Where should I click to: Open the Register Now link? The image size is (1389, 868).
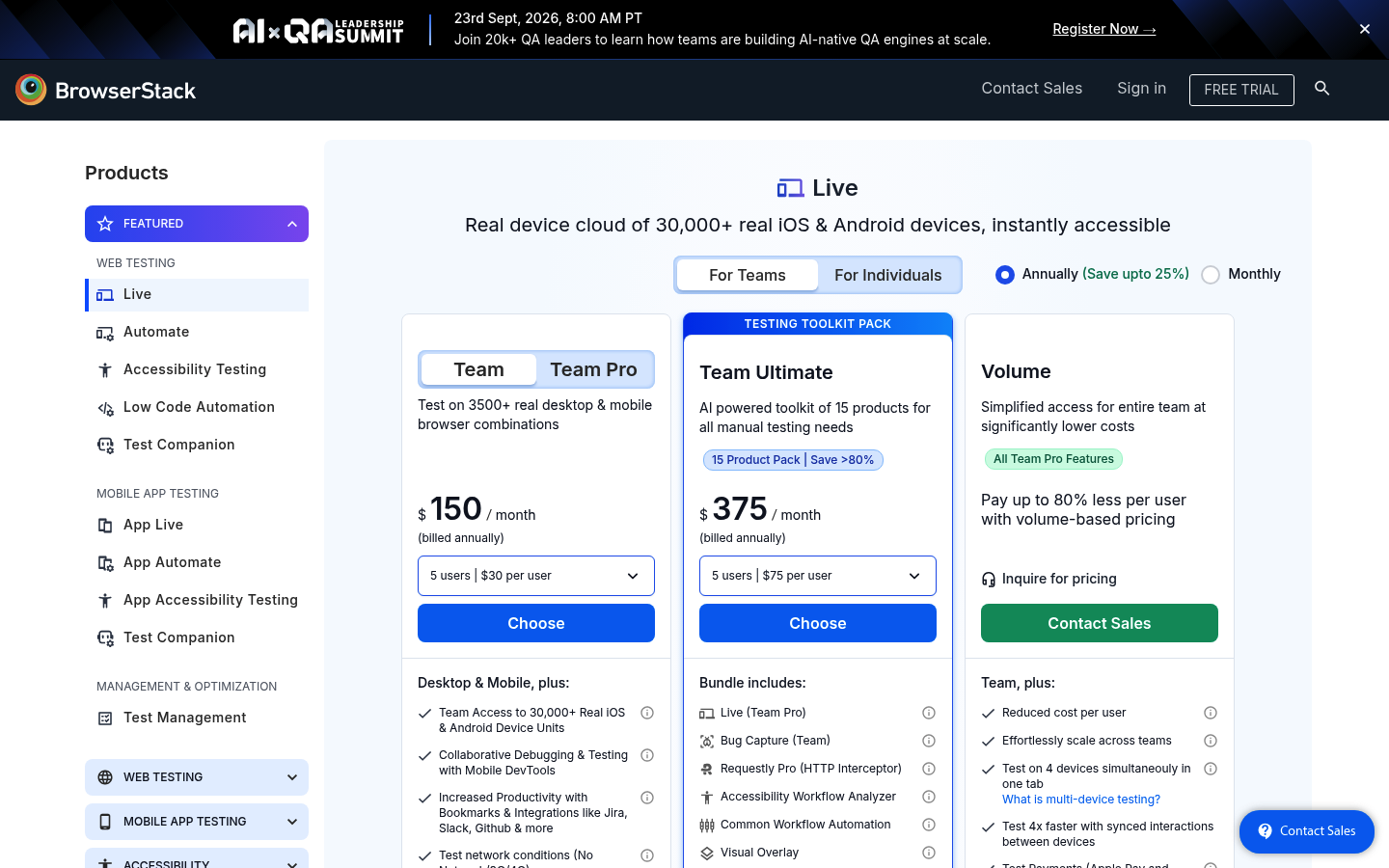coord(1104,29)
